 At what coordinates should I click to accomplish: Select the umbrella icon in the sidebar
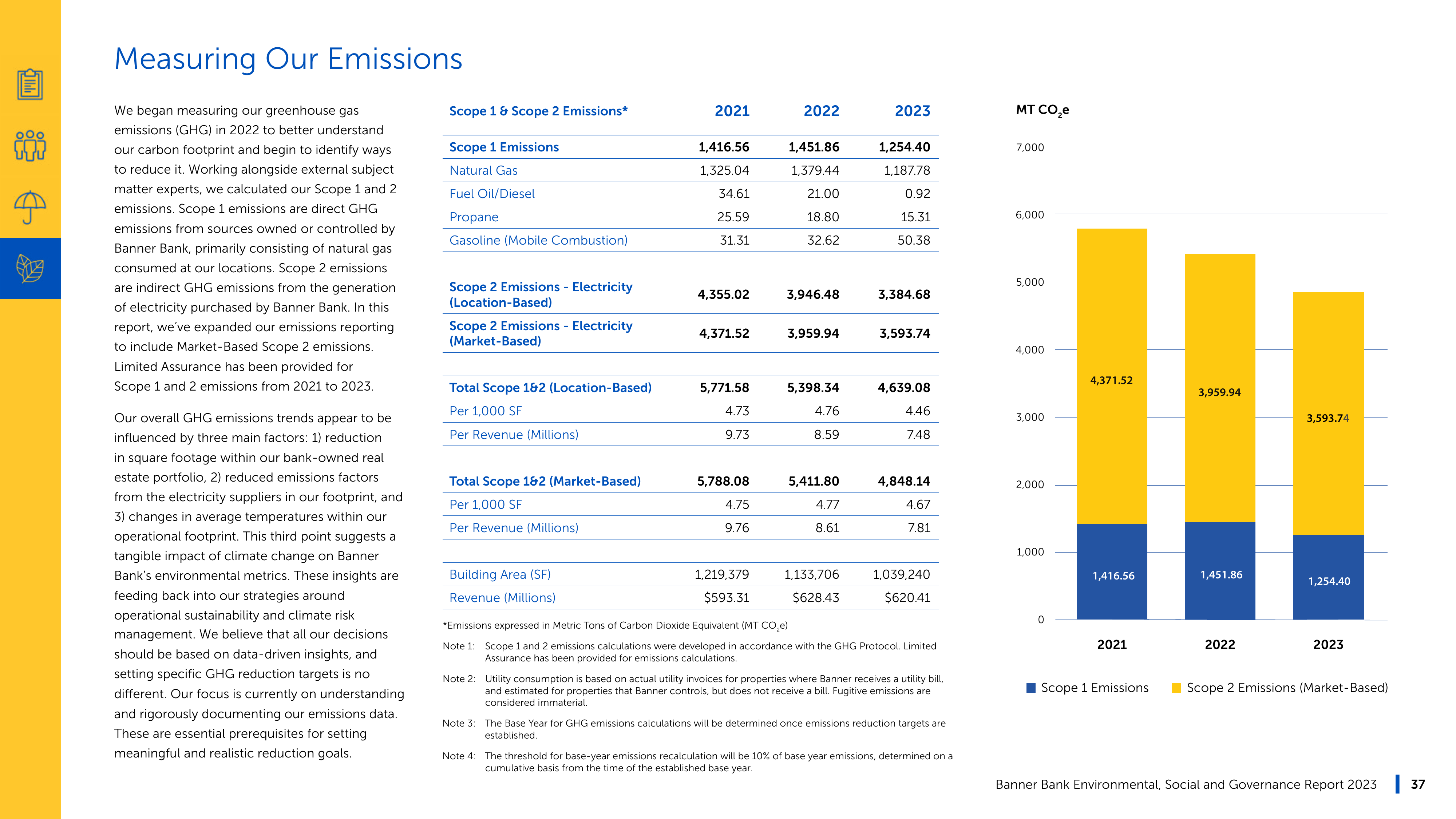click(30, 207)
